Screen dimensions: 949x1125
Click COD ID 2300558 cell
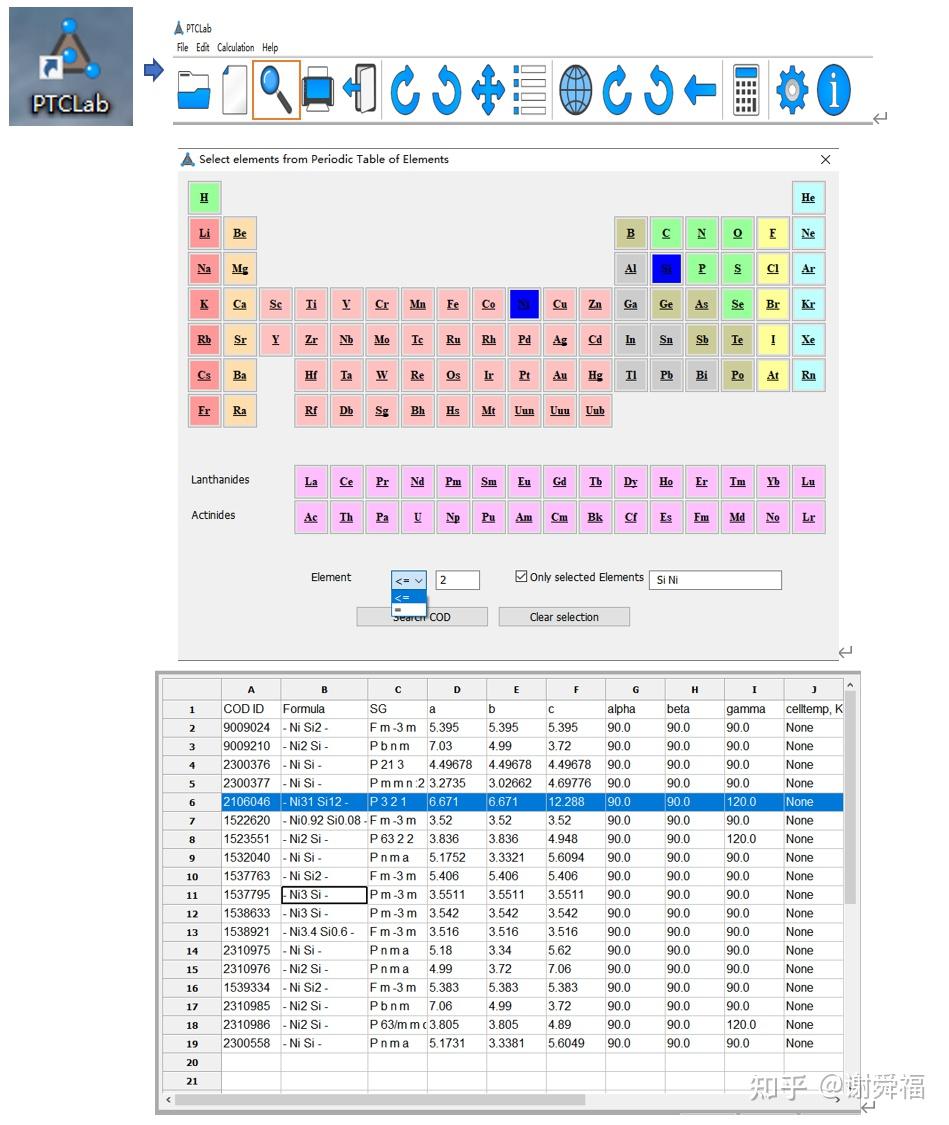pyautogui.click(x=251, y=1043)
